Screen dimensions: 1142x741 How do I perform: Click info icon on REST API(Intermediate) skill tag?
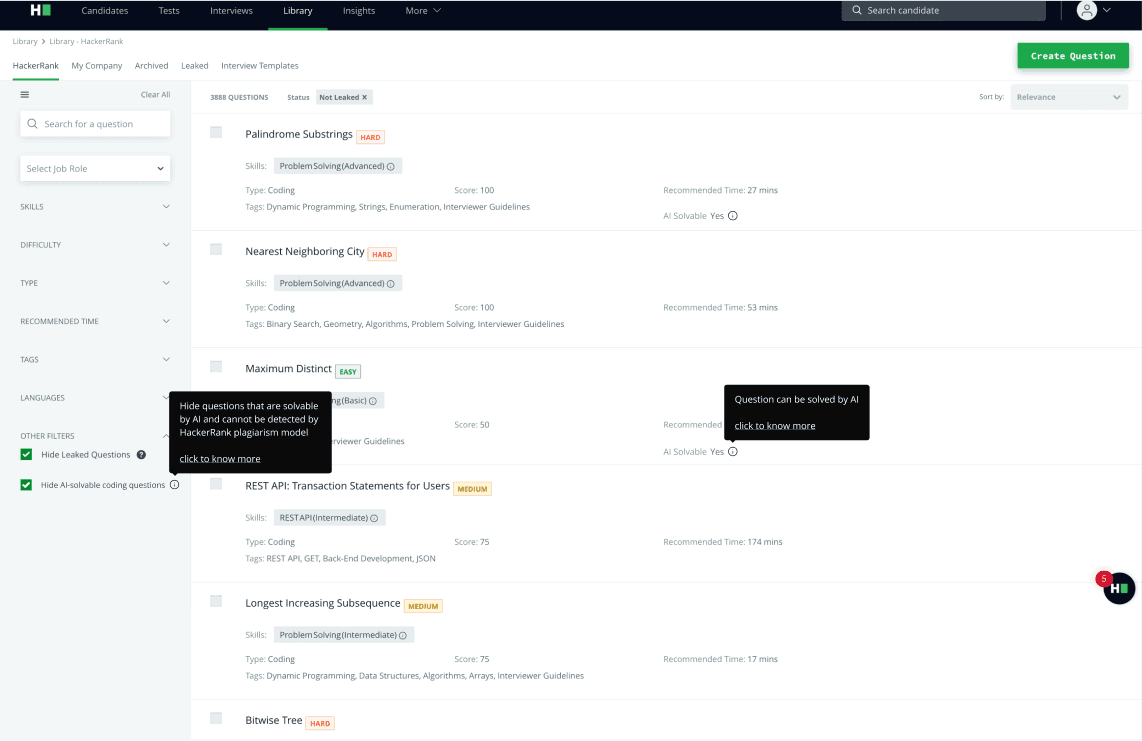click(x=374, y=518)
